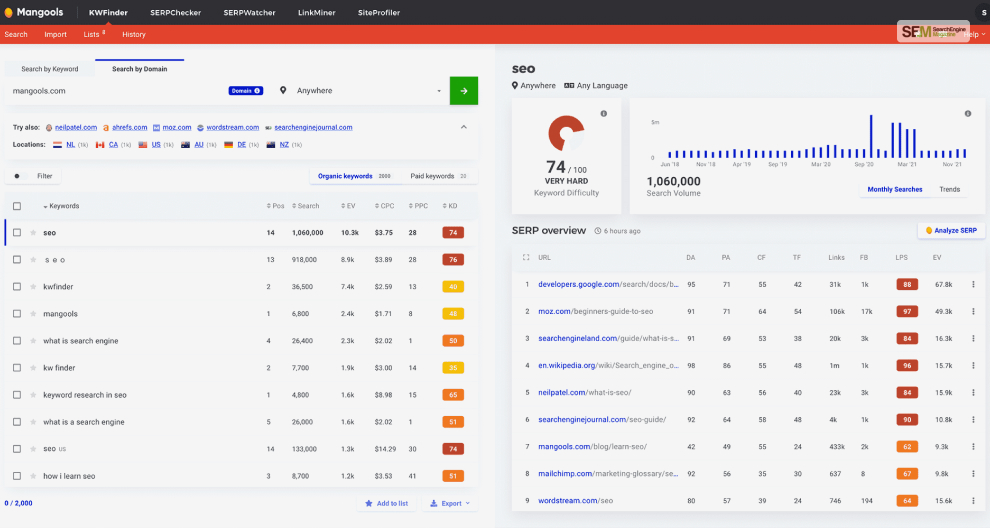
Task: Open options menu for mailchimp.com result
Action: [973, 474]
